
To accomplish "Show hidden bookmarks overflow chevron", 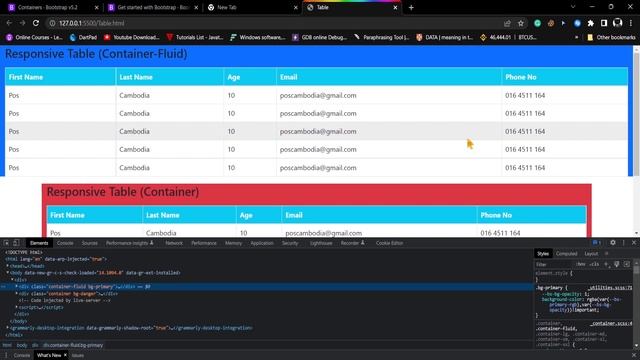I will coord(576,37).
